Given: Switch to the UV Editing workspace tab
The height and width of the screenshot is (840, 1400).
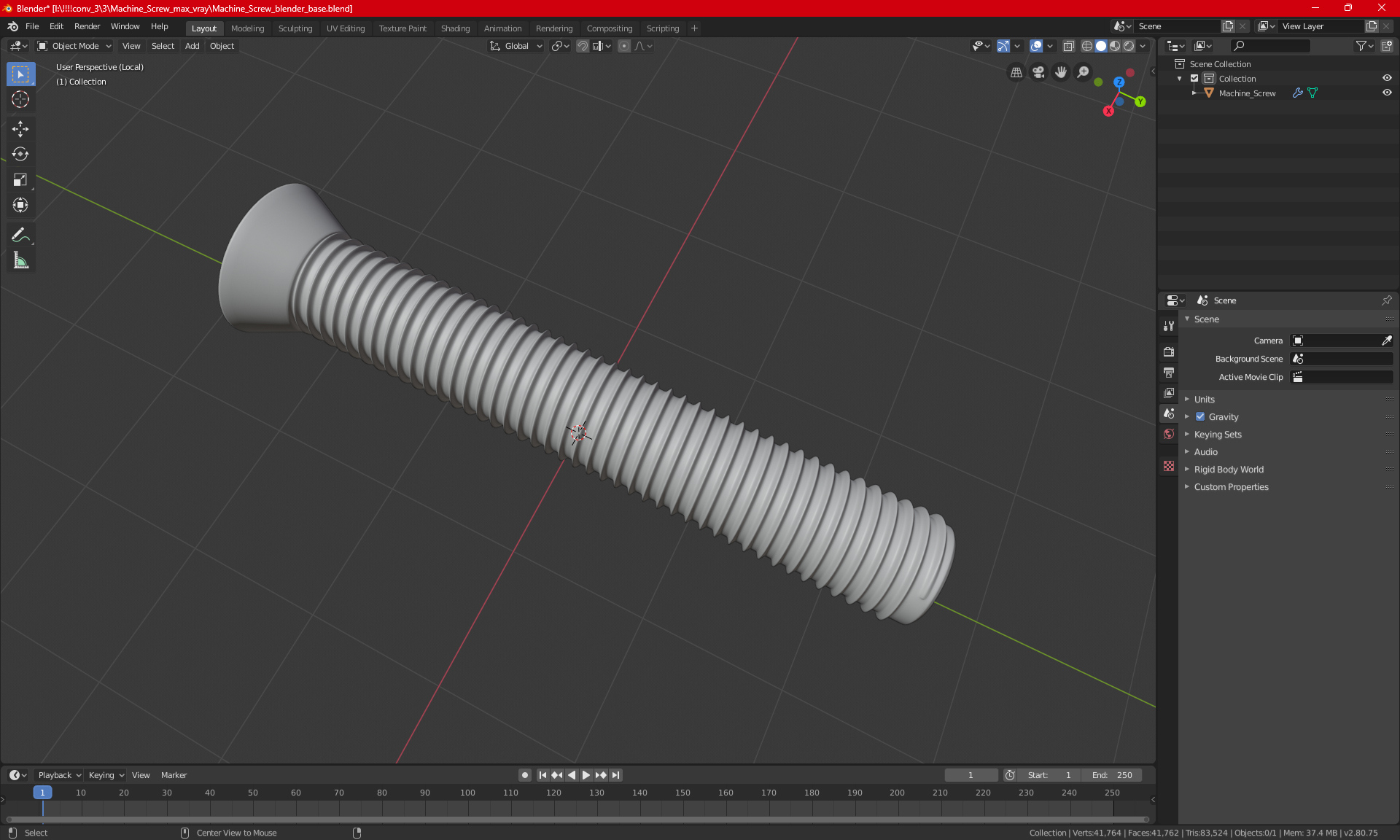Looking at the screenshot, I should pyautogui.click(x=346, y=28).
